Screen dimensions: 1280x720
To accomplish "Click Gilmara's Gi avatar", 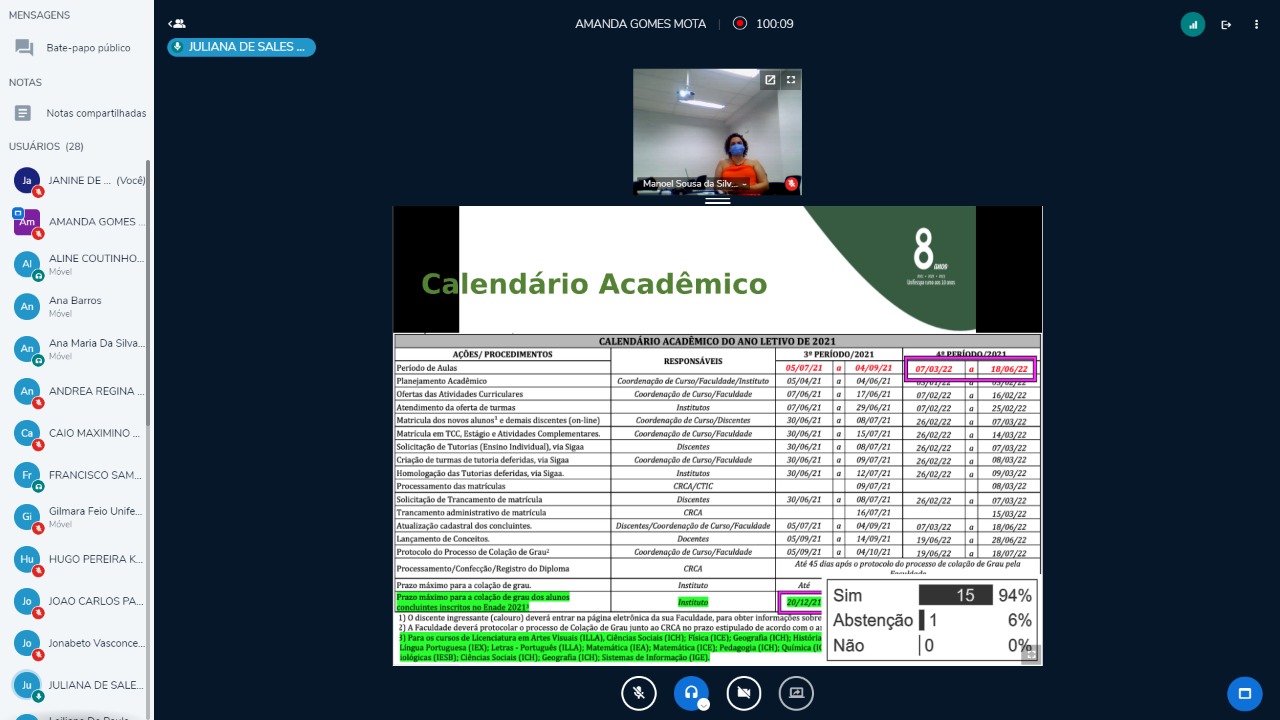I will (x=27, y=517).
